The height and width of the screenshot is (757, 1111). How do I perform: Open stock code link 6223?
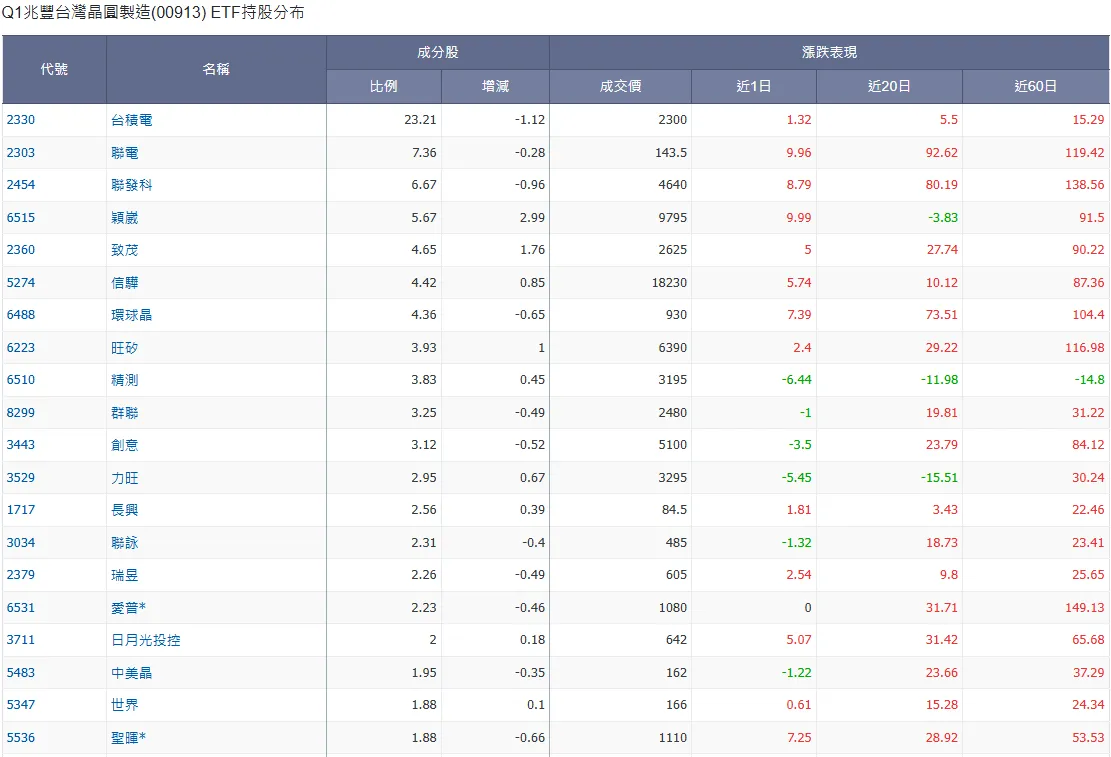[x=21, y=347]
